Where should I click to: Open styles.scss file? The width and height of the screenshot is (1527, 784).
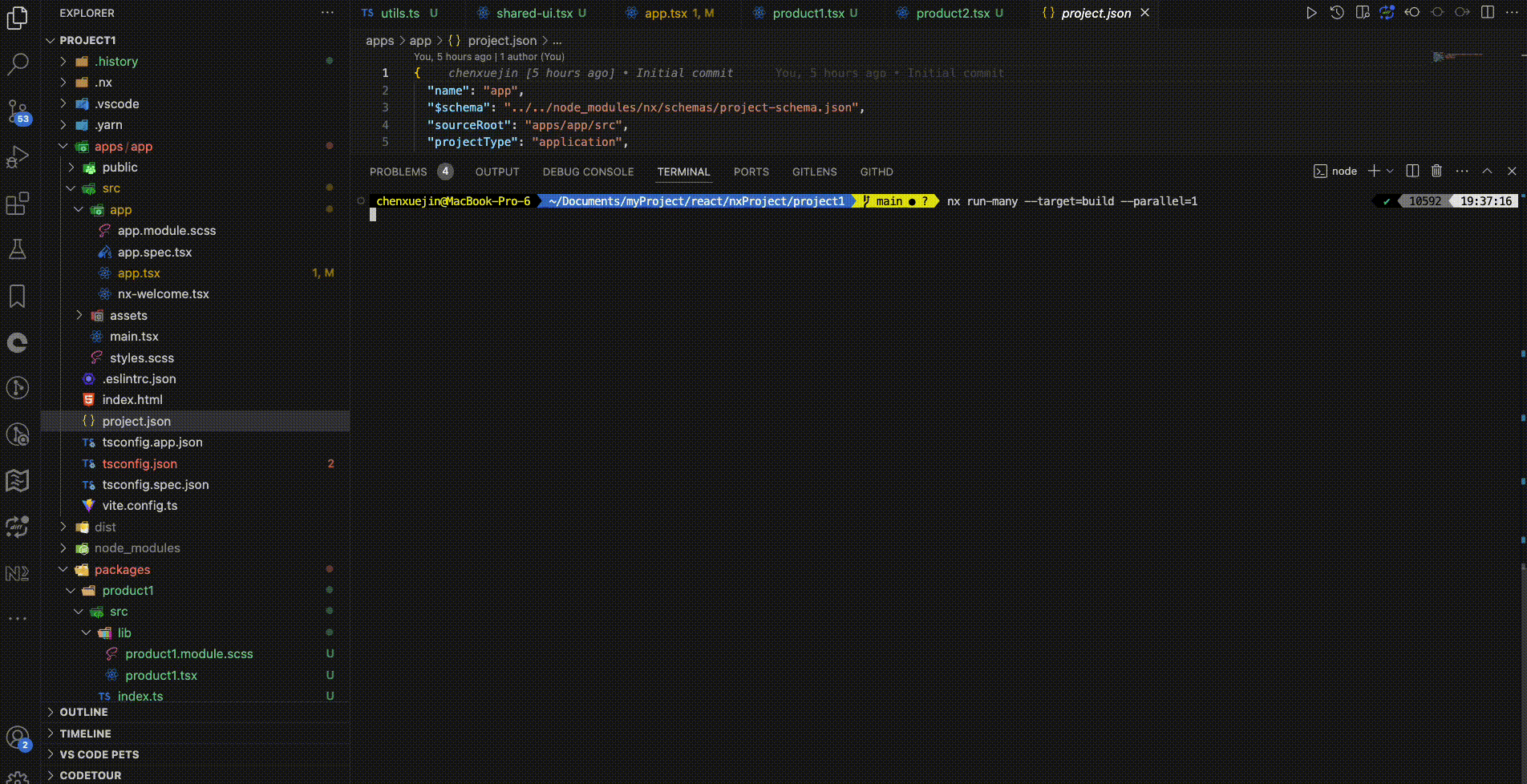pos(196,358)
